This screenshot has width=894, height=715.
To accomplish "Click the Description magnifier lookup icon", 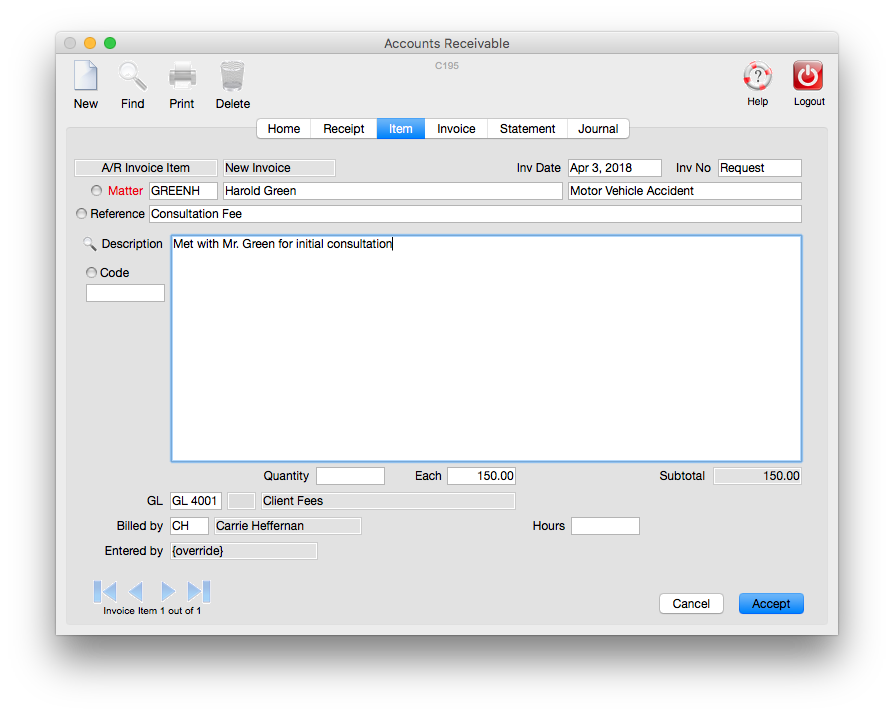I will [x=91, y=244].
